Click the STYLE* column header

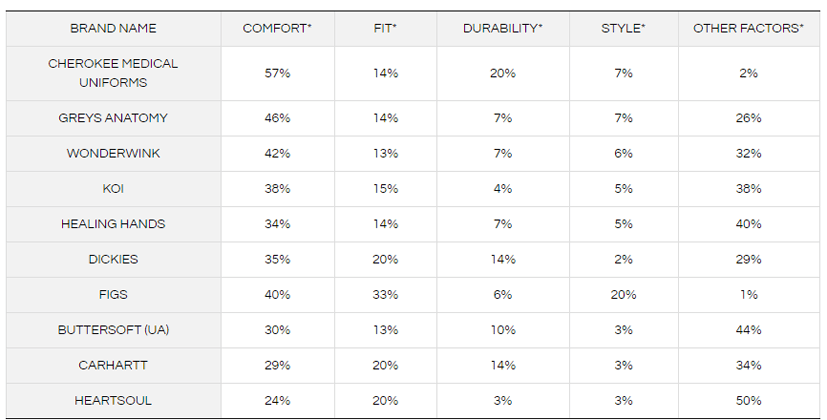623,28
